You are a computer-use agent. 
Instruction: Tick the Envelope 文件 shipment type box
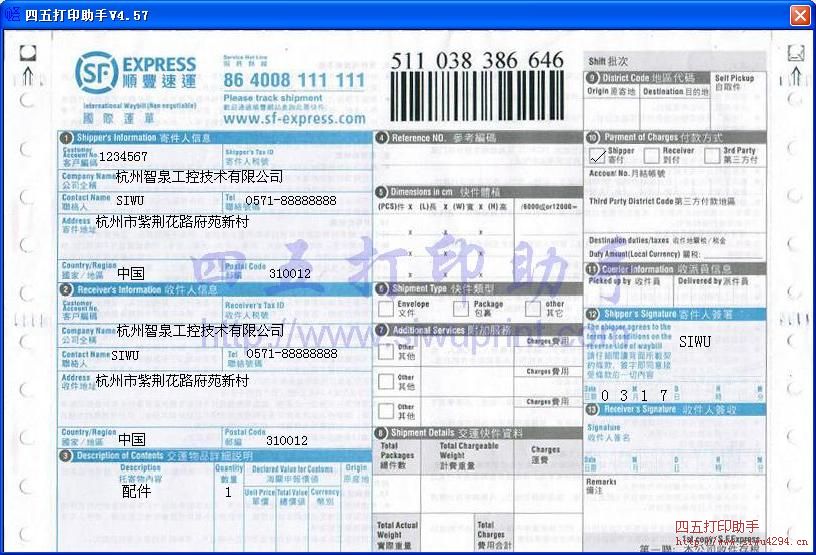click(x=386, y=308)
